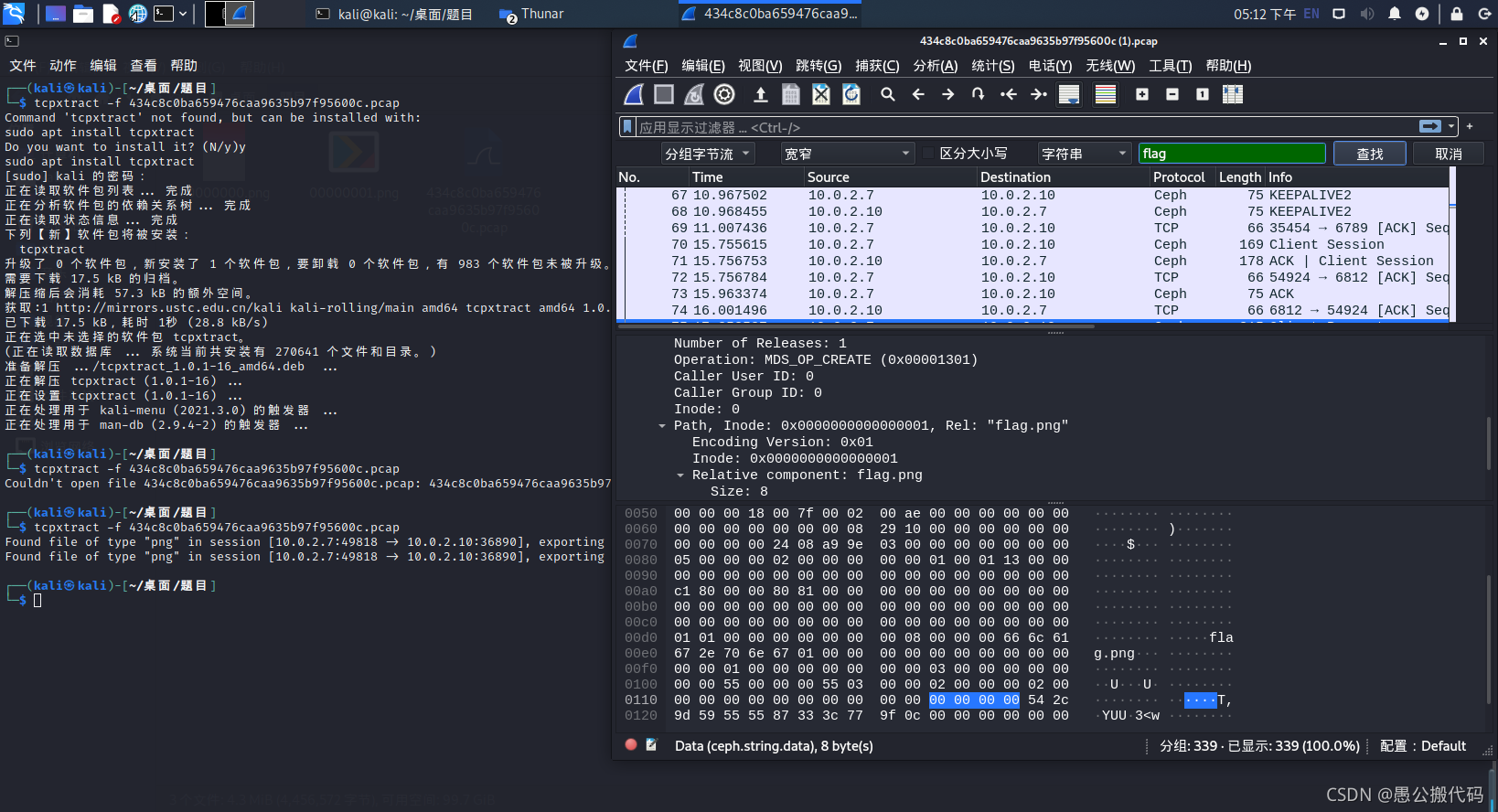
Task: Zoom in the main window text
Action: tap(1142, 94)
